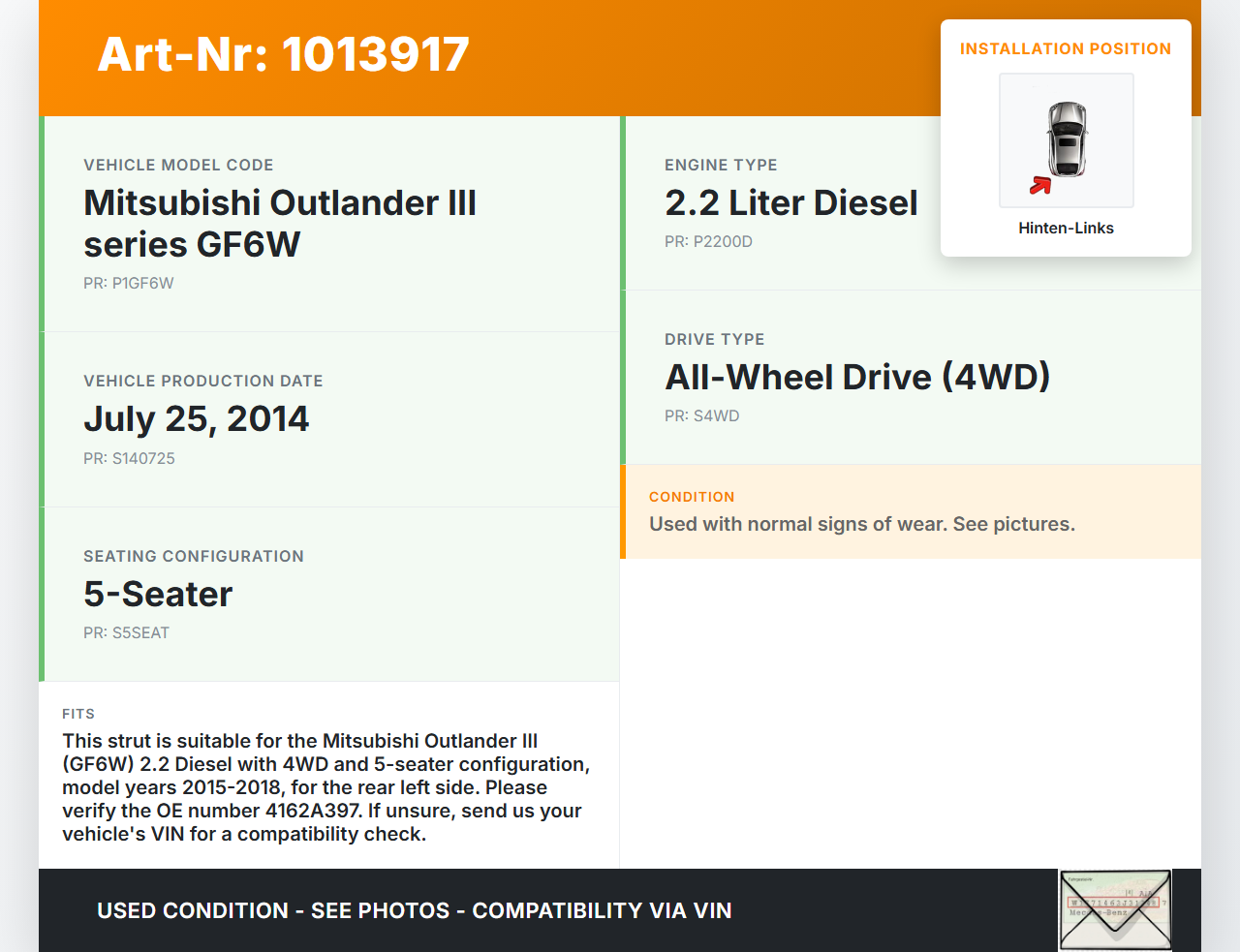Click the orange Condition notice text
This screenshot has height=952, width=1240.
pos(861,525)
